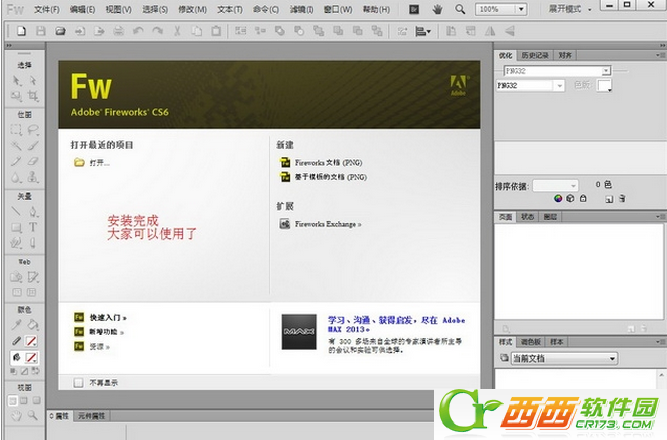Open the 编辑(E) menu

click(83, 9)
